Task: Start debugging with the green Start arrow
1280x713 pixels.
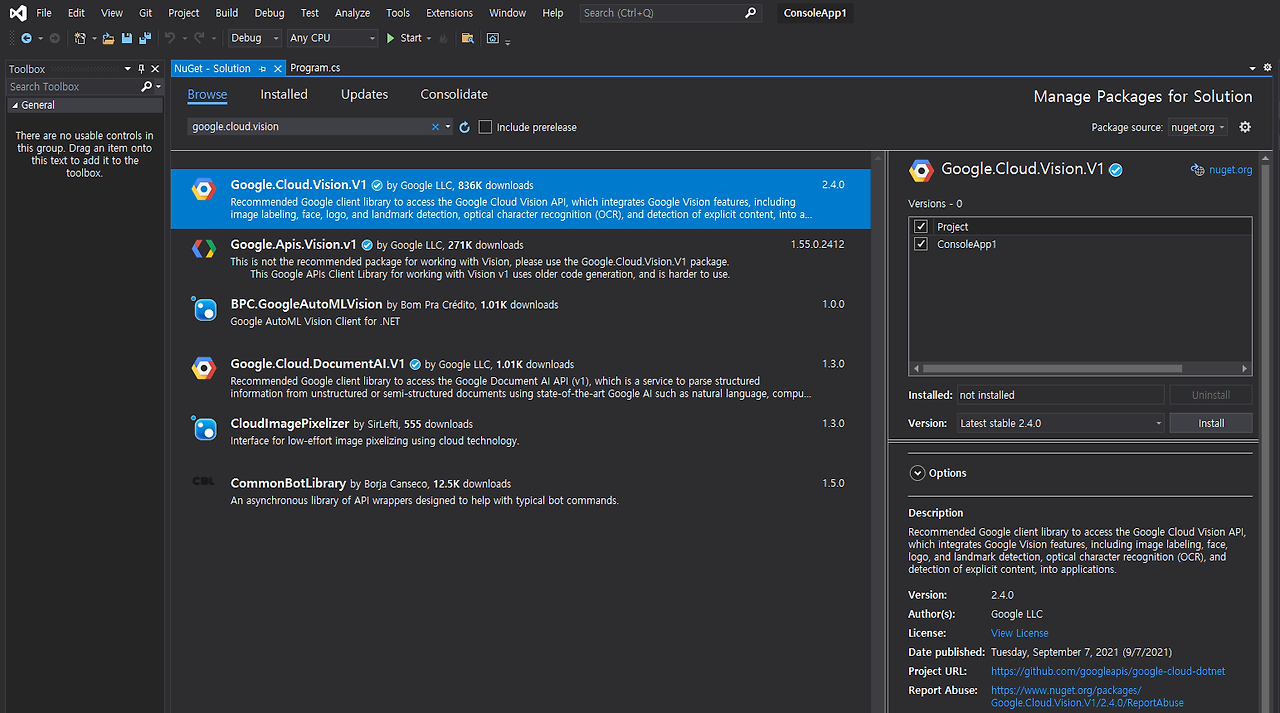Action: pyautogui.click(x=392, y=38)
